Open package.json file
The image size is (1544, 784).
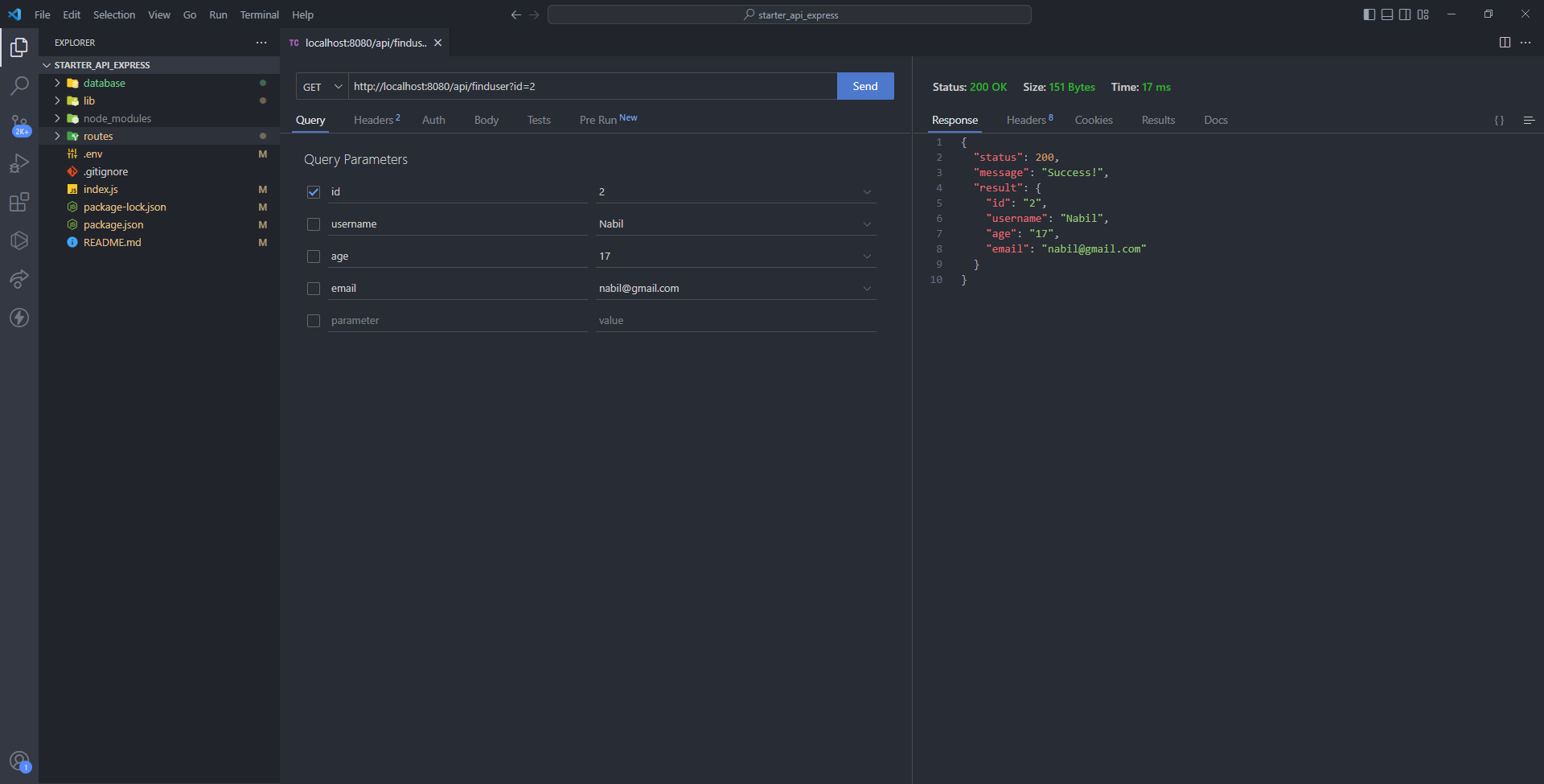[159, 224]
